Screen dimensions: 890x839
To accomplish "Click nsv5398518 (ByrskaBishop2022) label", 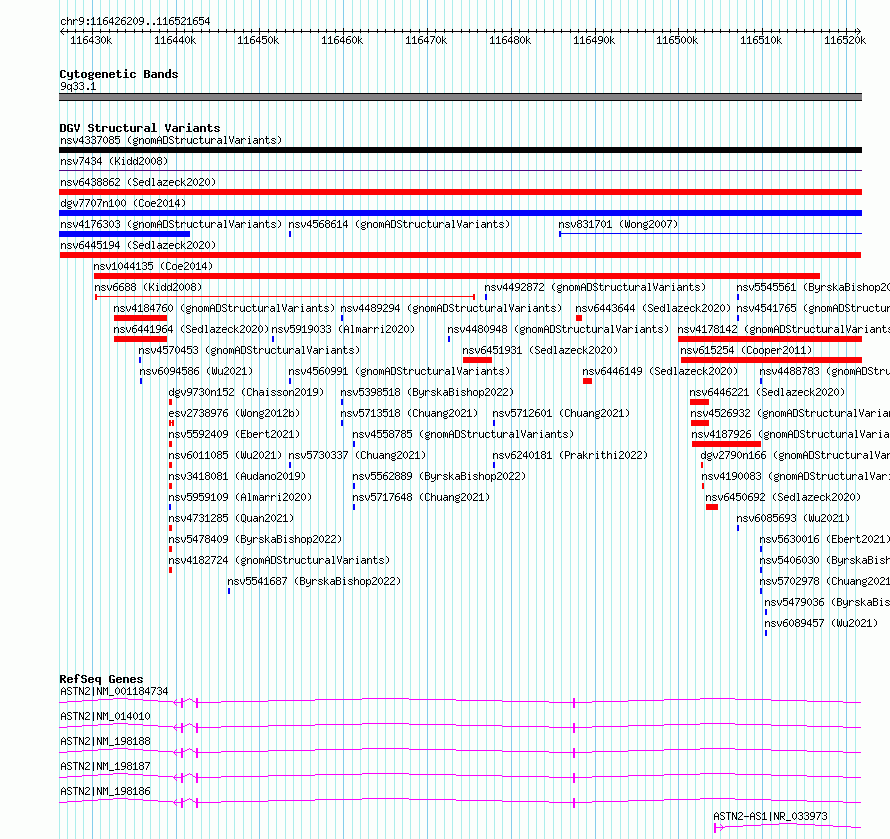I will (x=427, y=392).
